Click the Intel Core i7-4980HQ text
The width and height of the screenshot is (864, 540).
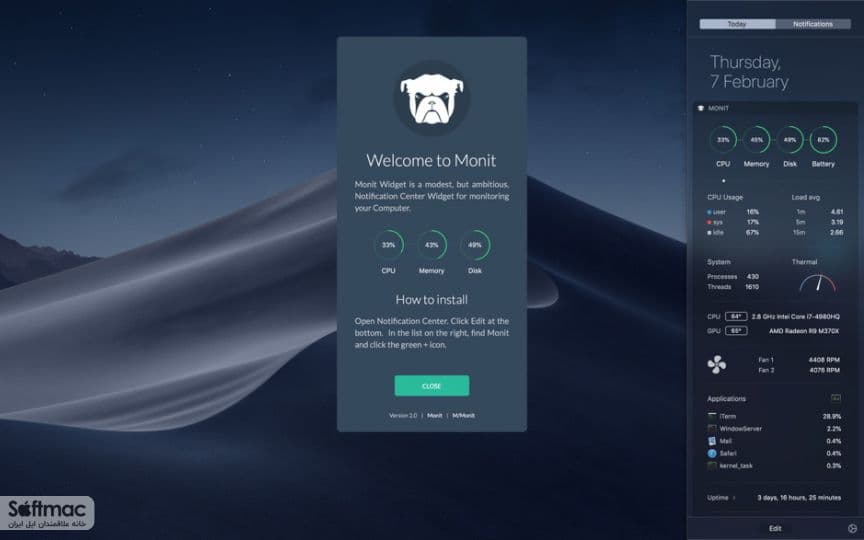click(x=796, y=317)
